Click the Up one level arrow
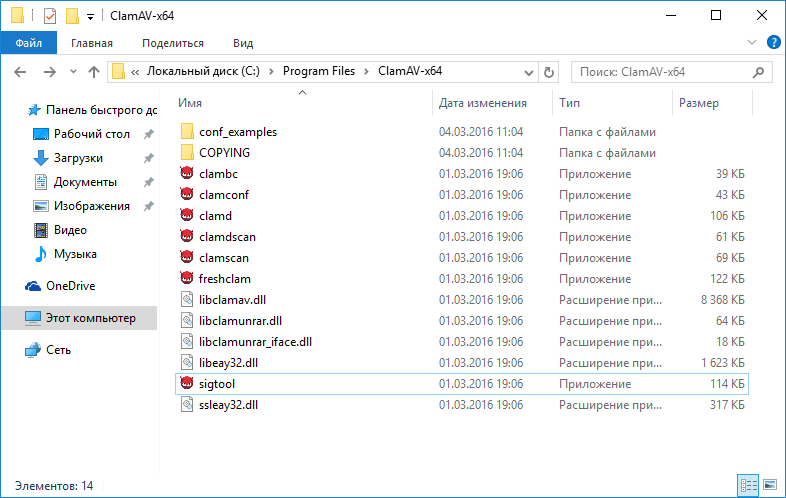This screenshot has height=498, width=786. pos(94,72)
